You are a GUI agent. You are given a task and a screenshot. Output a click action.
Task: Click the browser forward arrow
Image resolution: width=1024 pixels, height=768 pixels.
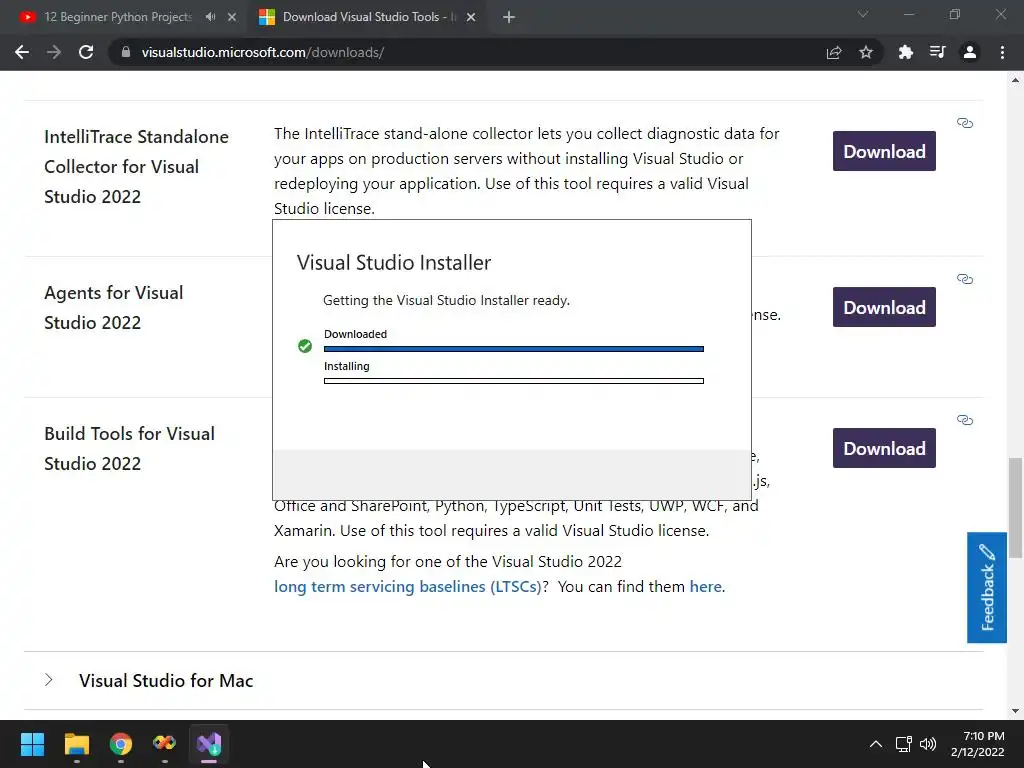click(54, 52)
